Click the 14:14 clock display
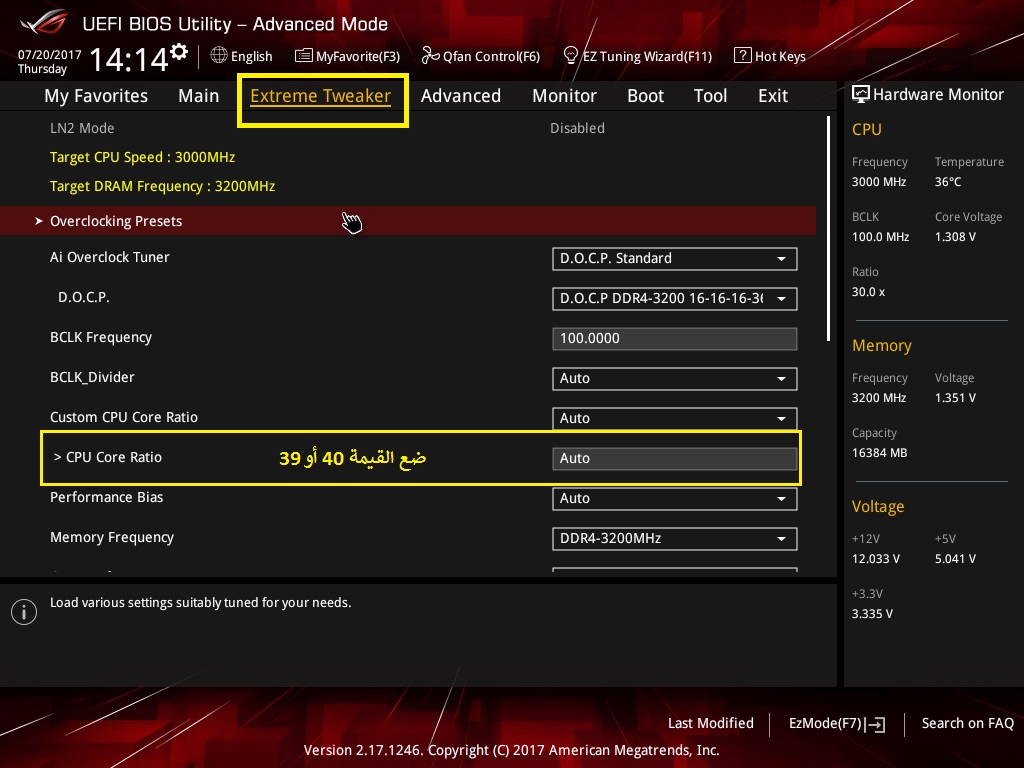 [129, 59]
